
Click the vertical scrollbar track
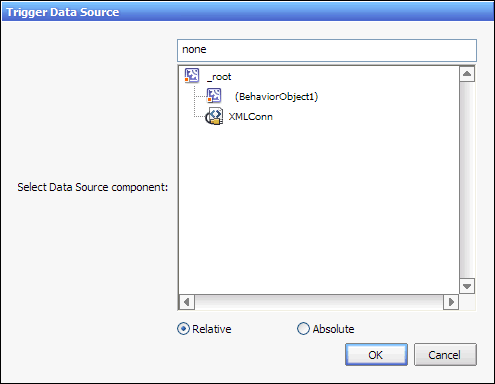[467, 180]
